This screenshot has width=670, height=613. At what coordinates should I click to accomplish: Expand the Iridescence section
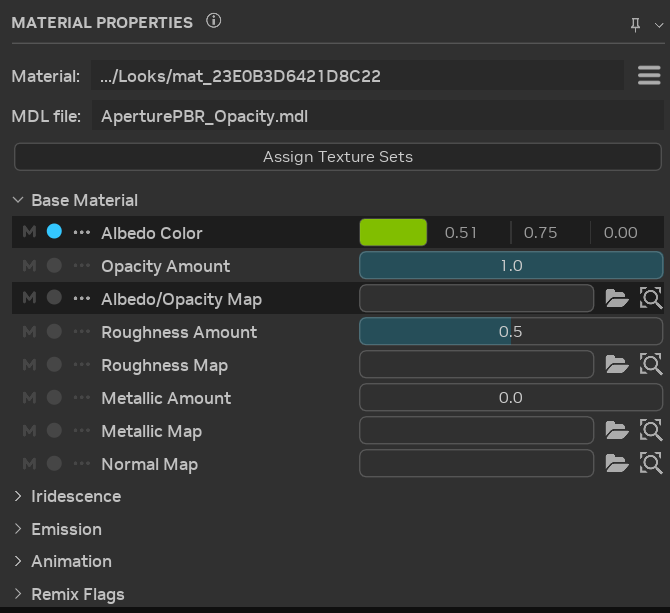pyautogui.click(x=18, y=496)
